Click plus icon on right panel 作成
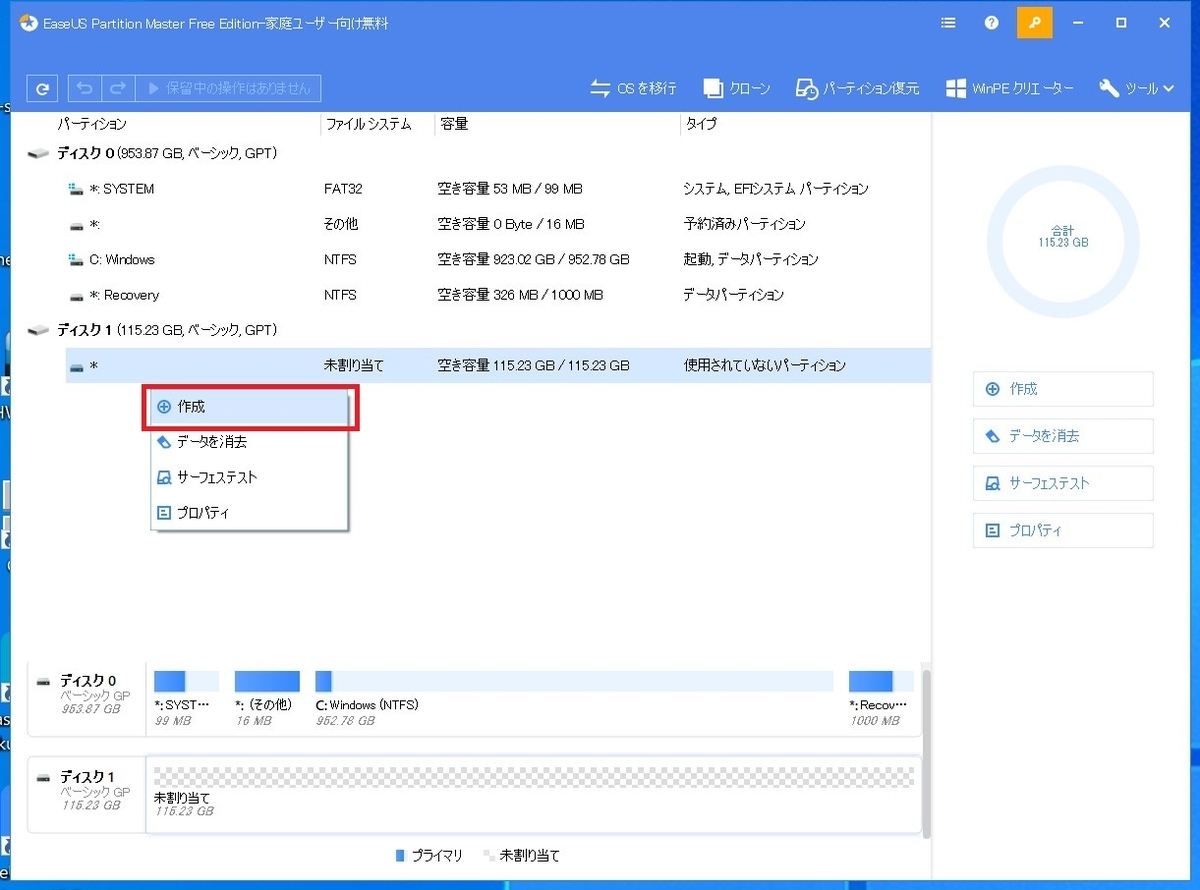This screenshot has height=890, width=1200. (x=993, y=389)
